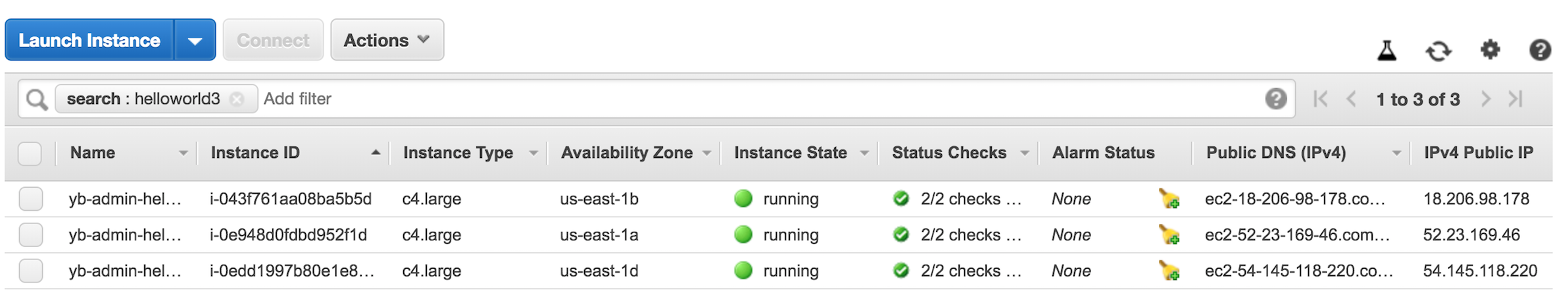Expand the Actions dropdown menu
The image size is (1568, 299).
(387, 40)
